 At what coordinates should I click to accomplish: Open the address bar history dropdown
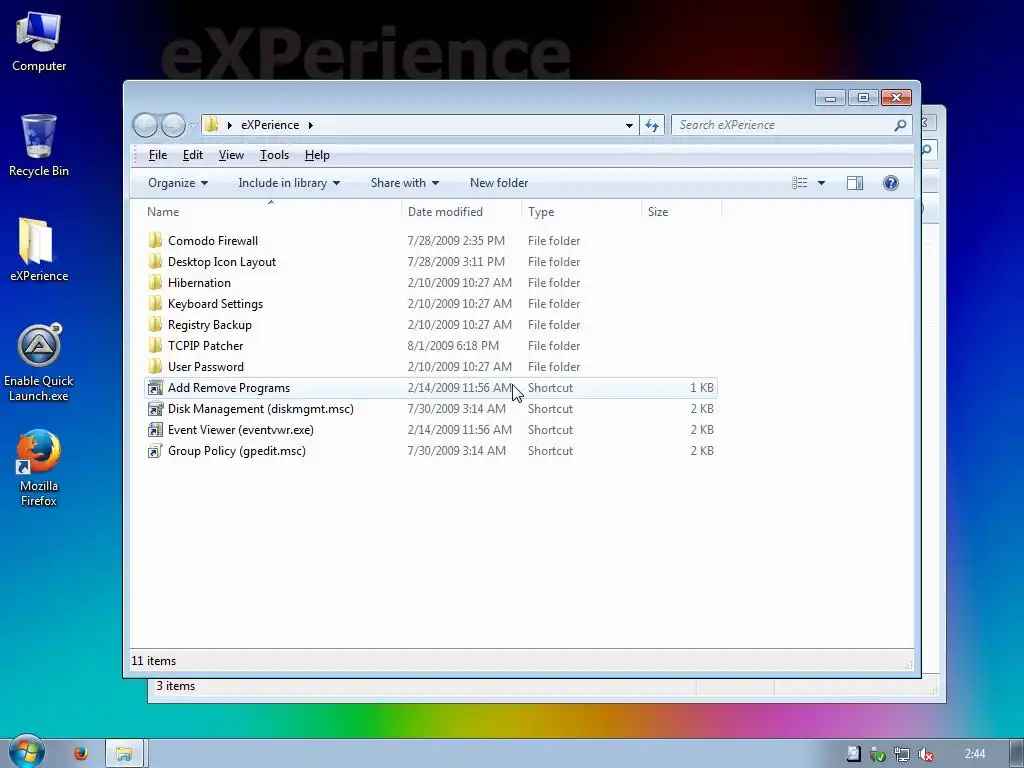click(629, 125)
